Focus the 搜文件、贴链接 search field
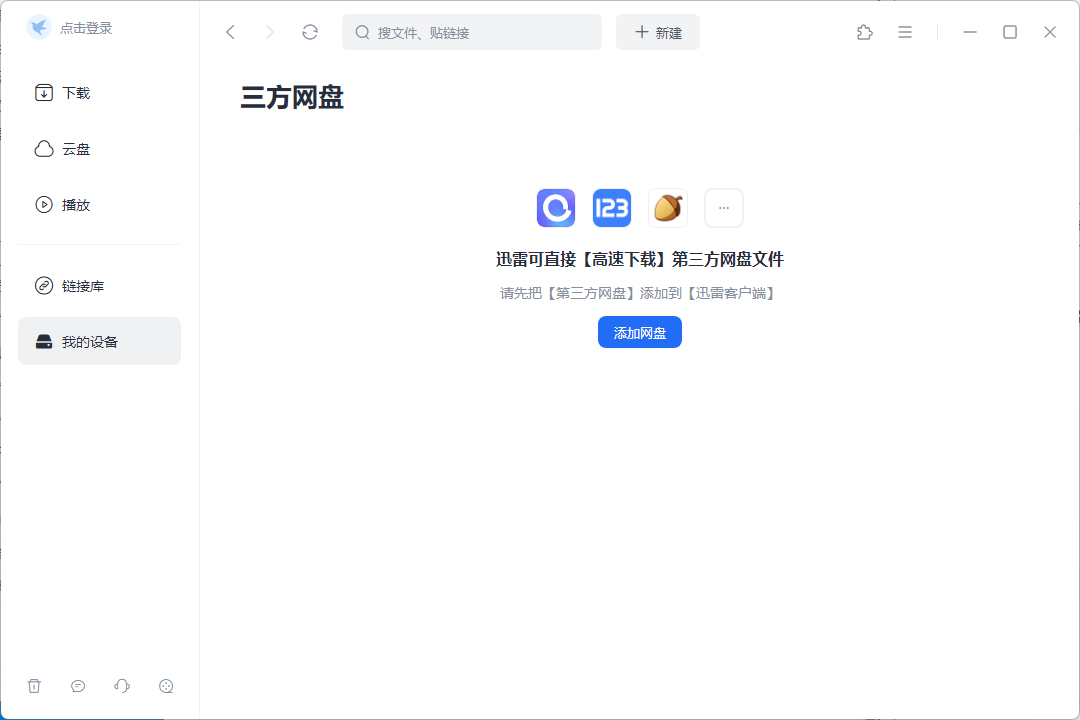The width and height of the screenshot is (1080, 720). [x=472, y=32]
